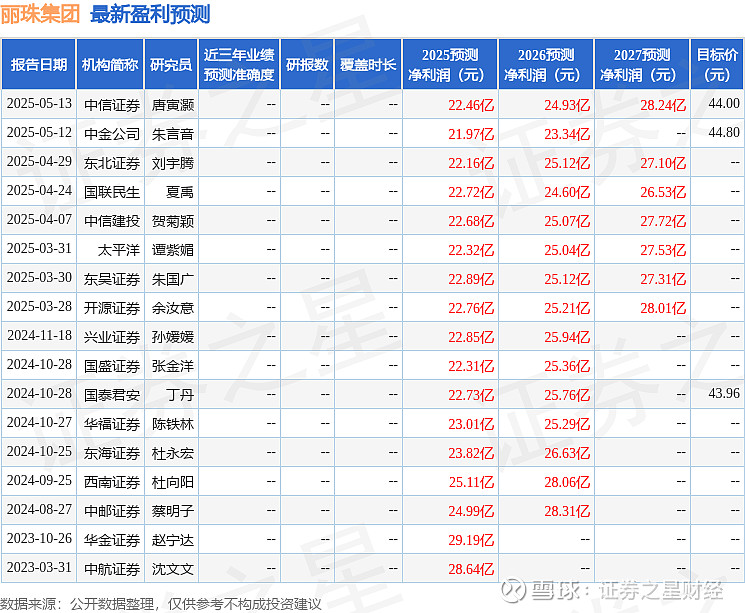Click the 23.01亿 profit value
This screenshot has width=745, height=613.
[471, 424]
